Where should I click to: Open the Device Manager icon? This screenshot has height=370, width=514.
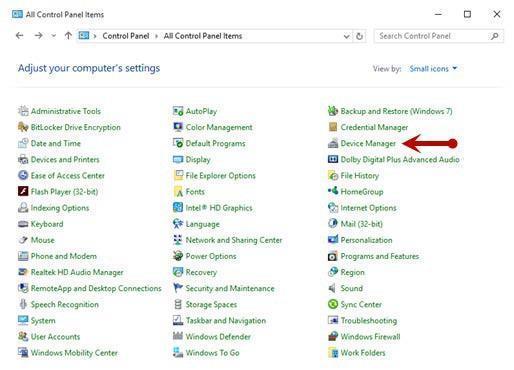(x=333, y=143)
